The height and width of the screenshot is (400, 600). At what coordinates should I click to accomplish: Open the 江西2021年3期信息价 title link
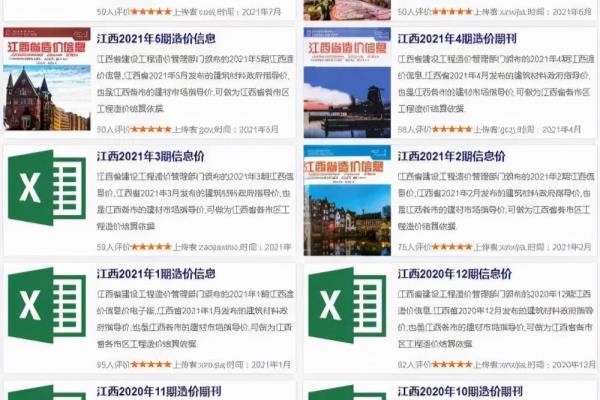[x=150, y=156]
